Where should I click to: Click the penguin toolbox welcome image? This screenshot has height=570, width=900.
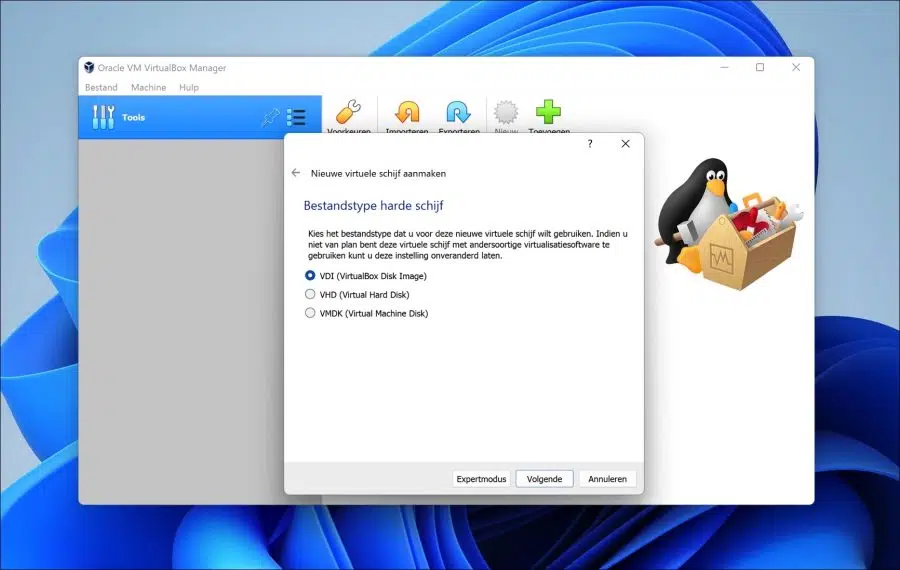tap(728, 224)
